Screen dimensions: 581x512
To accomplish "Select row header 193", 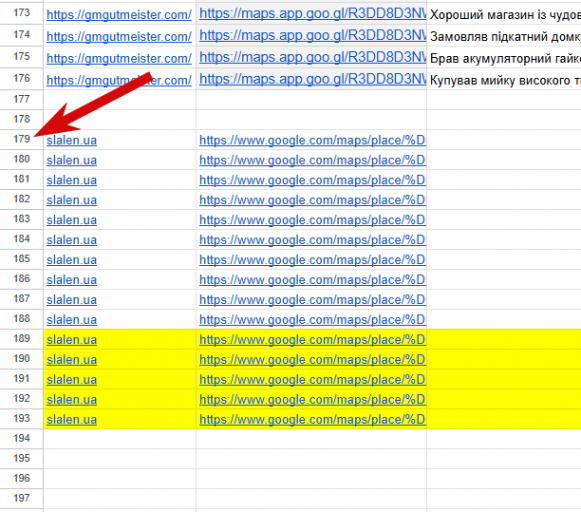I will (x=21, y=418).
